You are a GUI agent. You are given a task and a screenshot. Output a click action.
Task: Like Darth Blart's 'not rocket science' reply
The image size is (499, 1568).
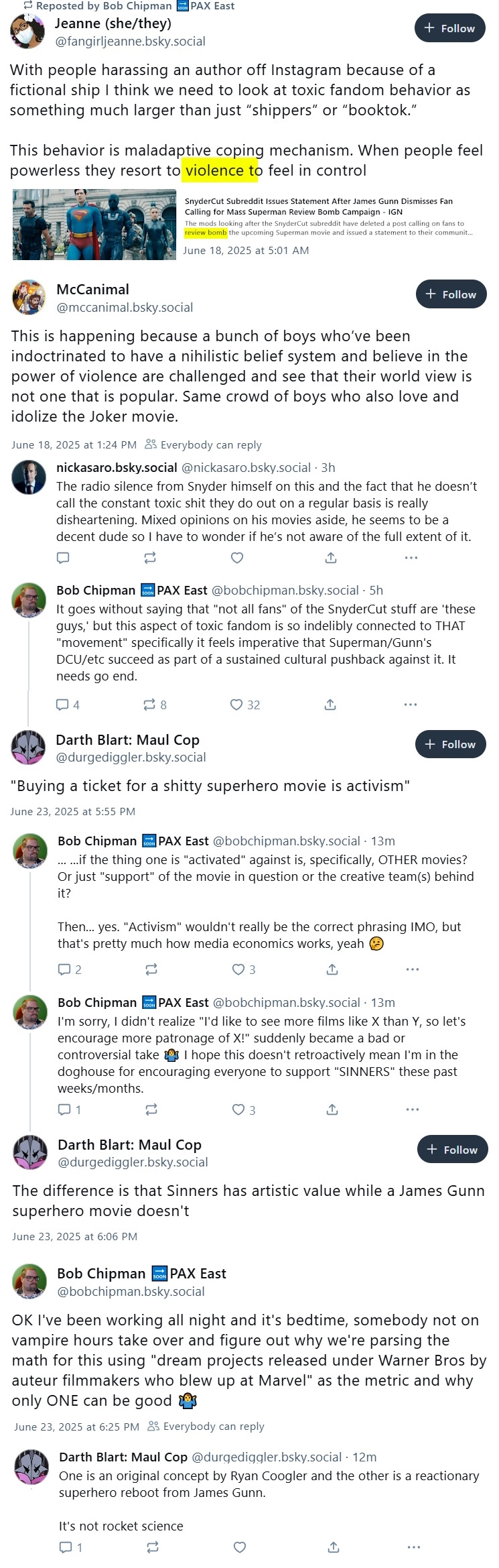click(x=240, y=1548)
